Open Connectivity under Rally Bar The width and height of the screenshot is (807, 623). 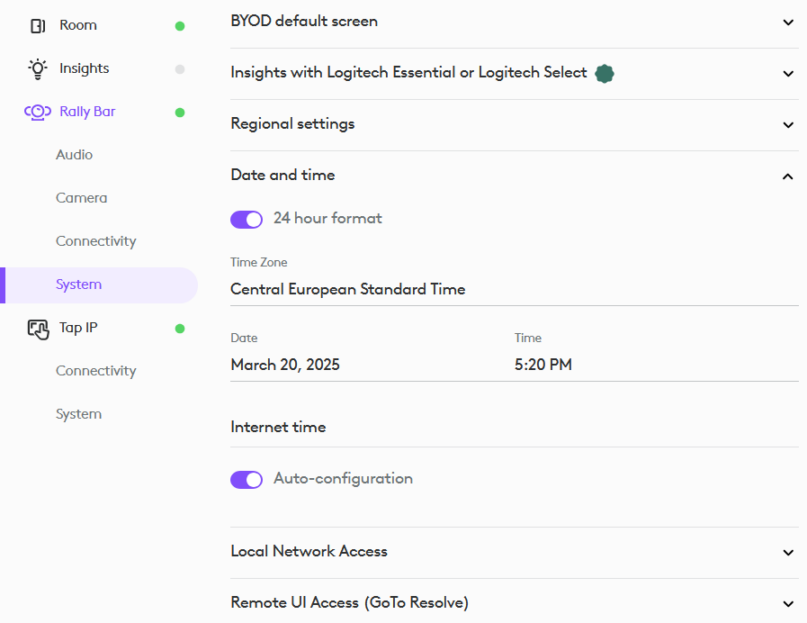tap(95, 240)
